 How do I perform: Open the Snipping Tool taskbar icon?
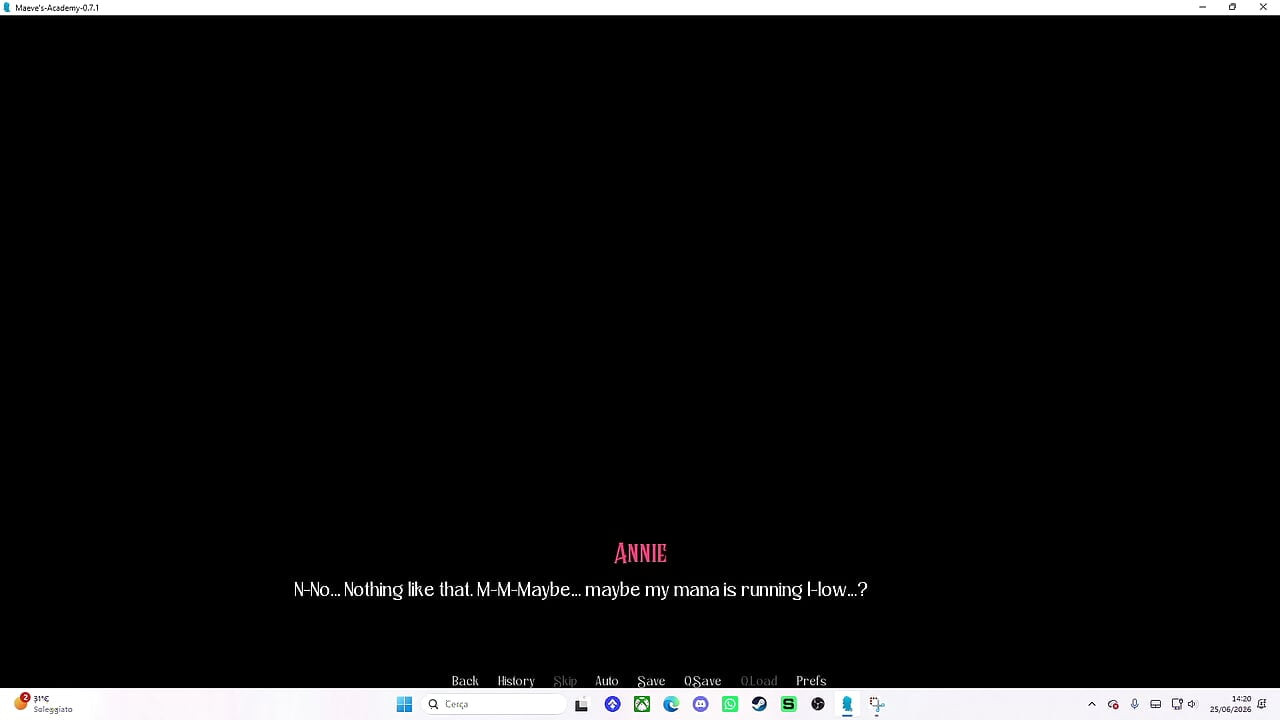tap(876, 704)
